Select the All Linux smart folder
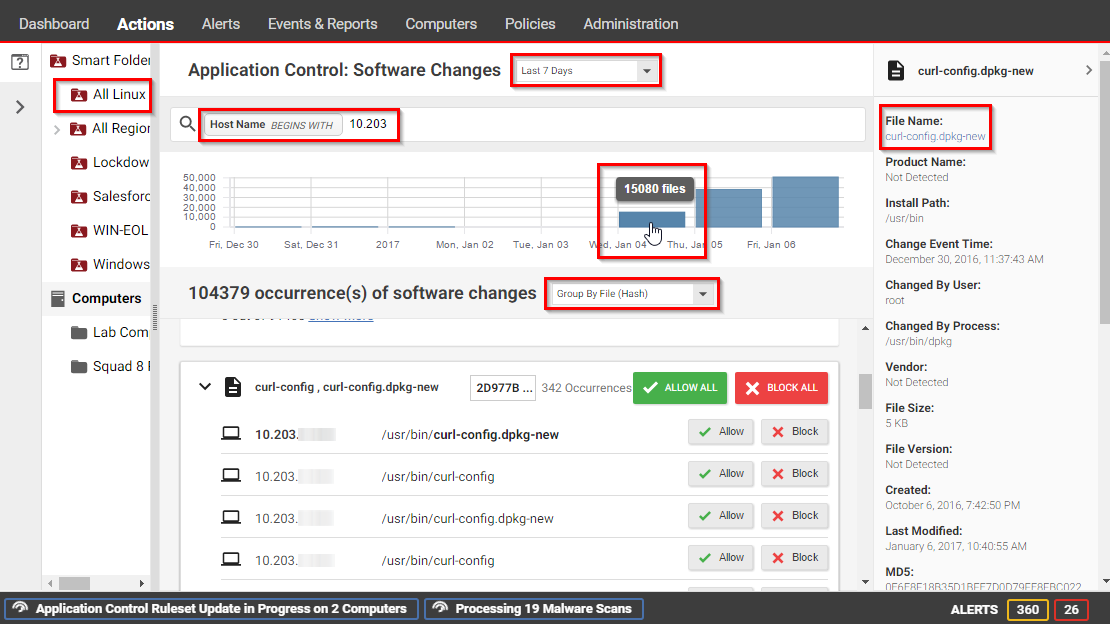This screenshot has width=1110, height=624. (x=118, y=95)
